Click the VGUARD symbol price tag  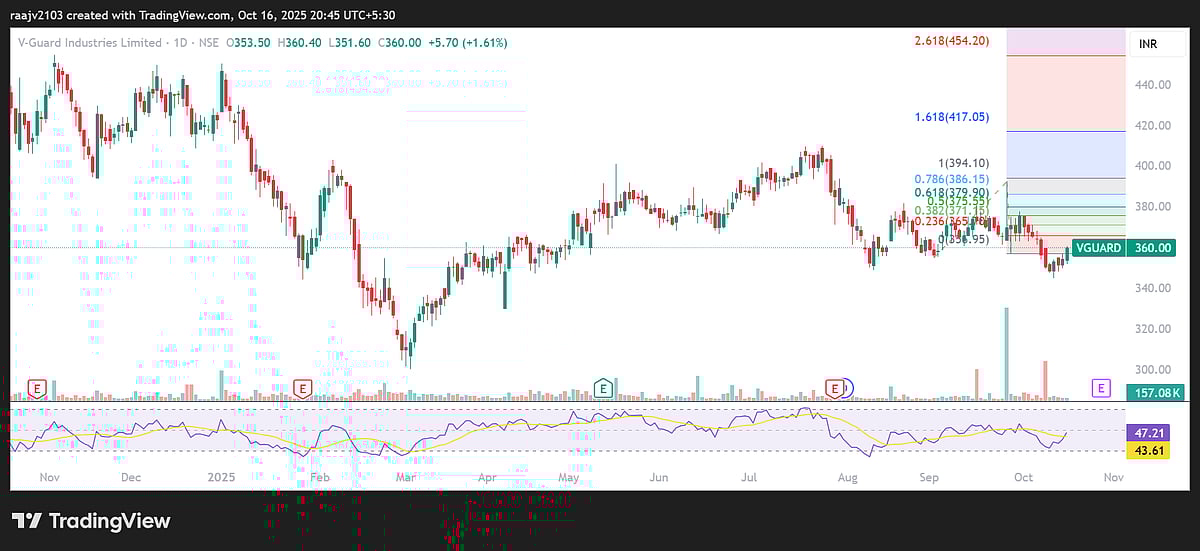(x=1097, y=248)
